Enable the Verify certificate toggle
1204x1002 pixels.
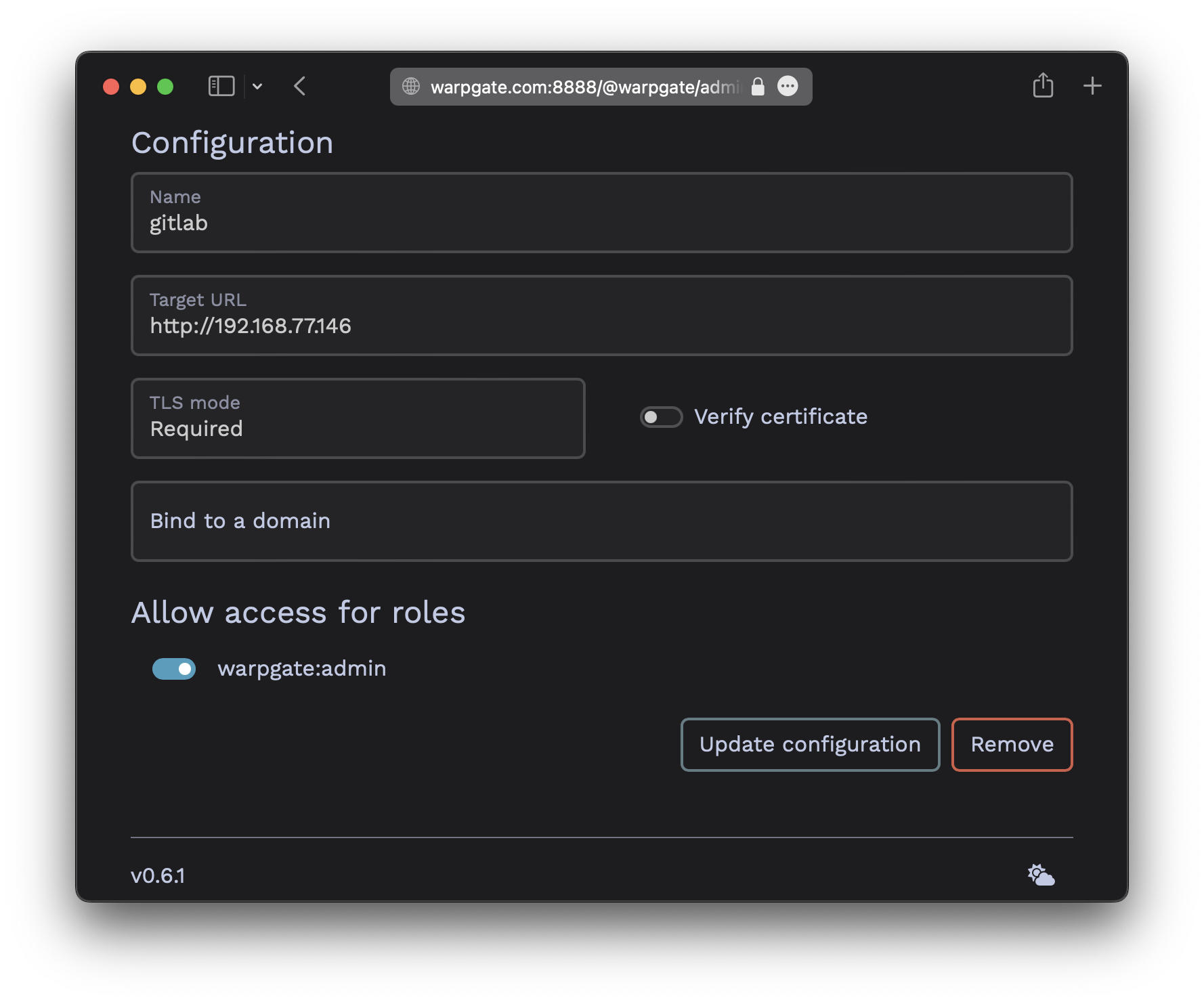click(661, 417)
